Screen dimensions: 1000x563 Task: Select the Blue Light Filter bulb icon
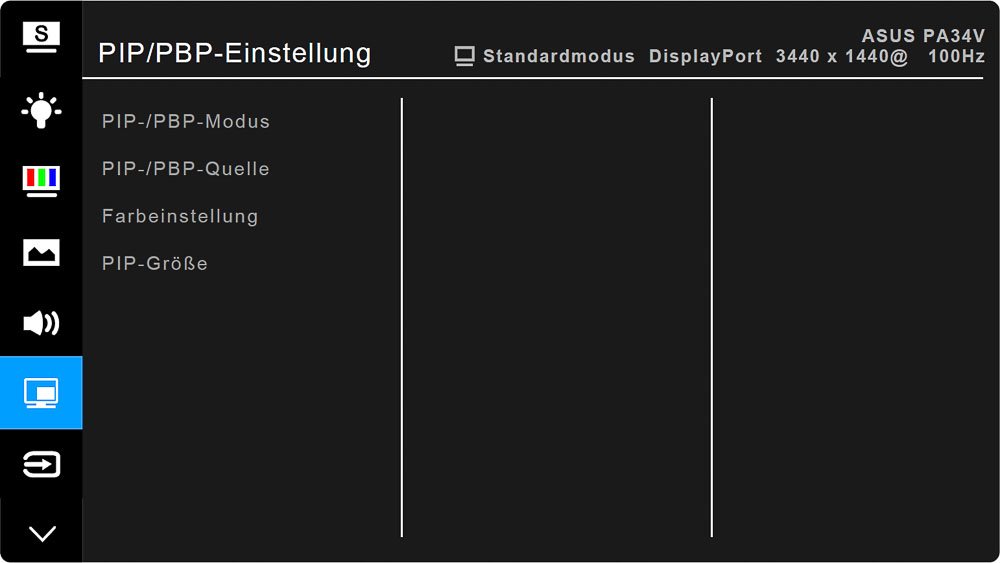[x=41, y=110]
